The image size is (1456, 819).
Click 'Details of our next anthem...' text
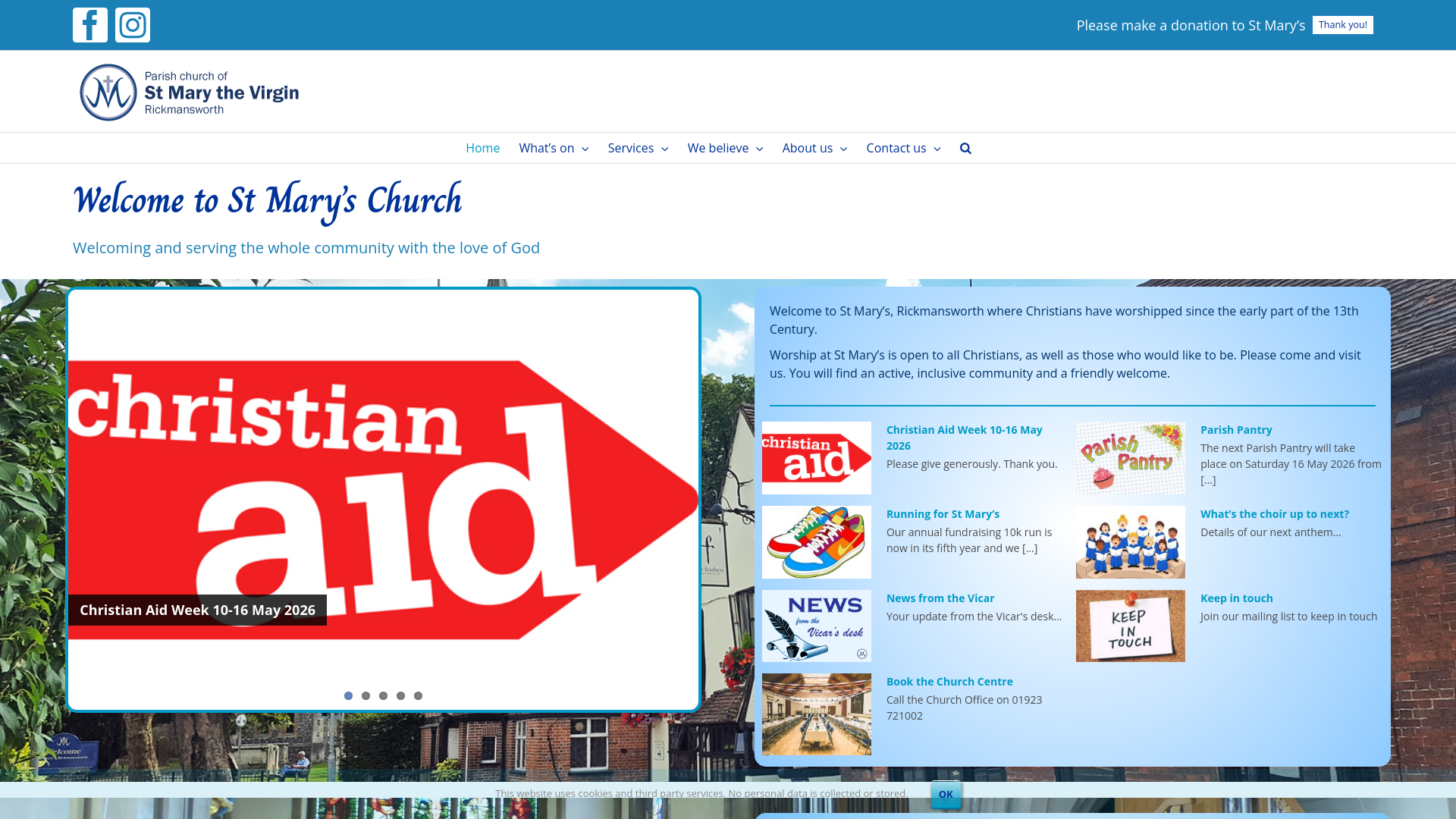pos(1270,532)
